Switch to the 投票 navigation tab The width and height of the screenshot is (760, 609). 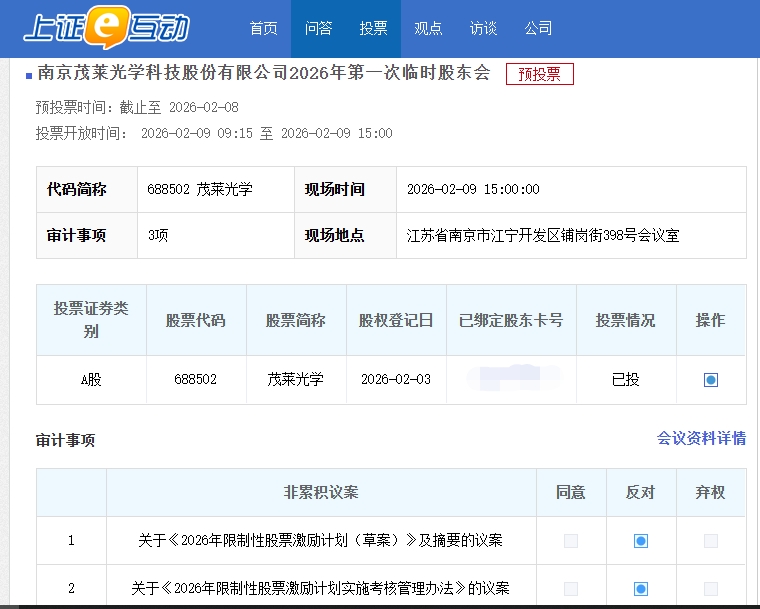[373, 28]
